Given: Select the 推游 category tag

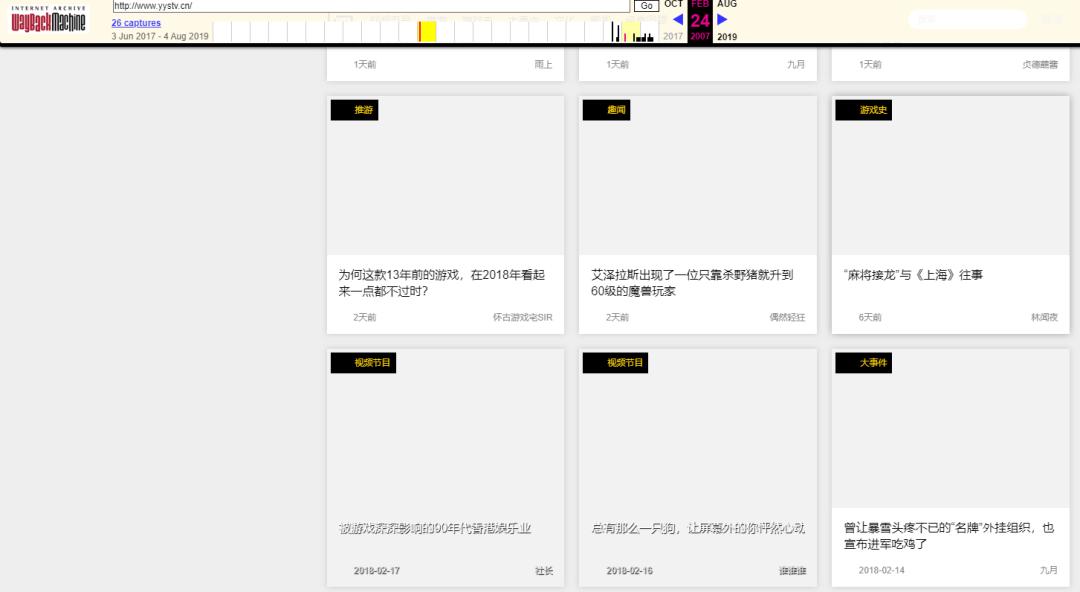Looking at the screenshot, I should (356, 110).
